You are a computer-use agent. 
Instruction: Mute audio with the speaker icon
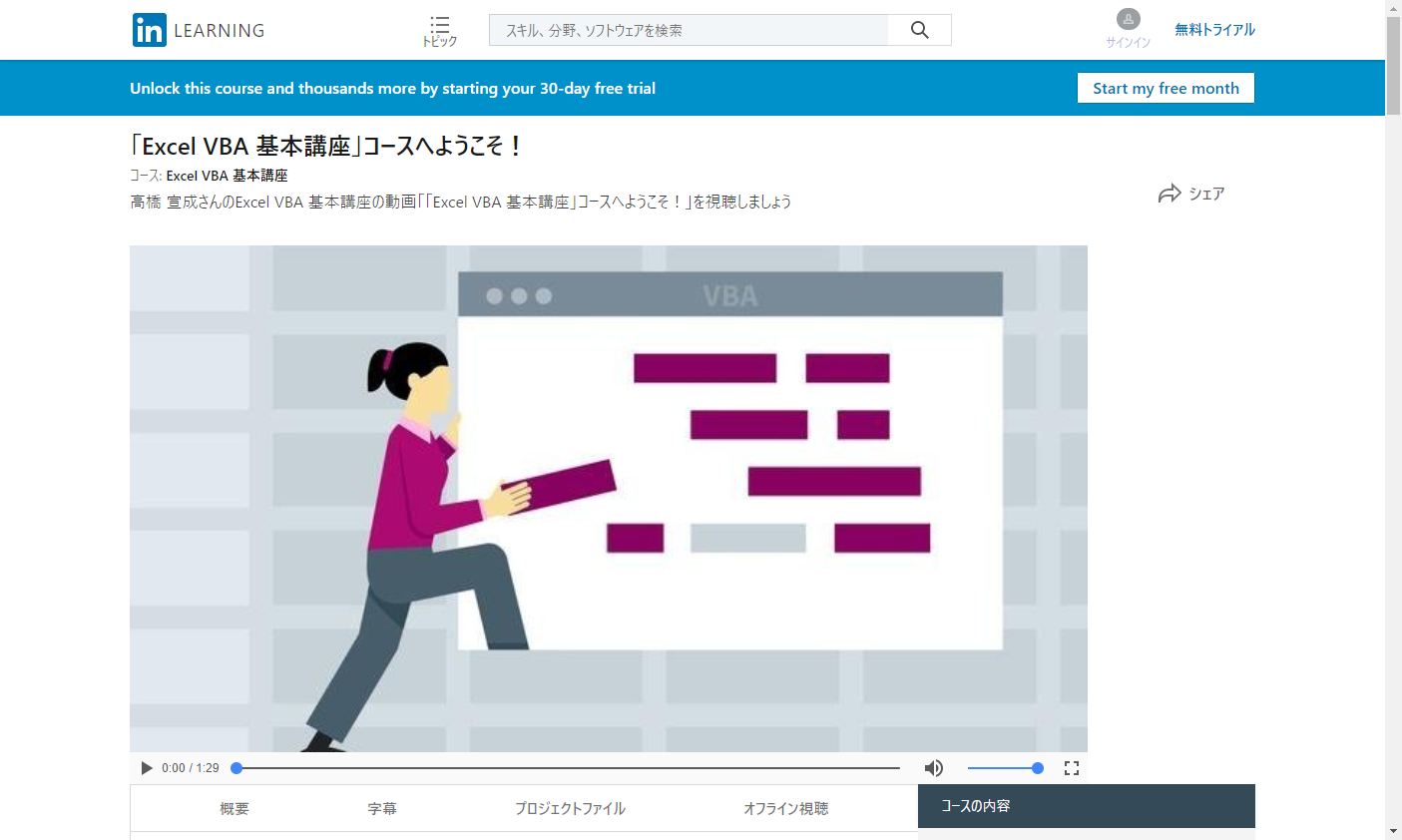(934, 768)
